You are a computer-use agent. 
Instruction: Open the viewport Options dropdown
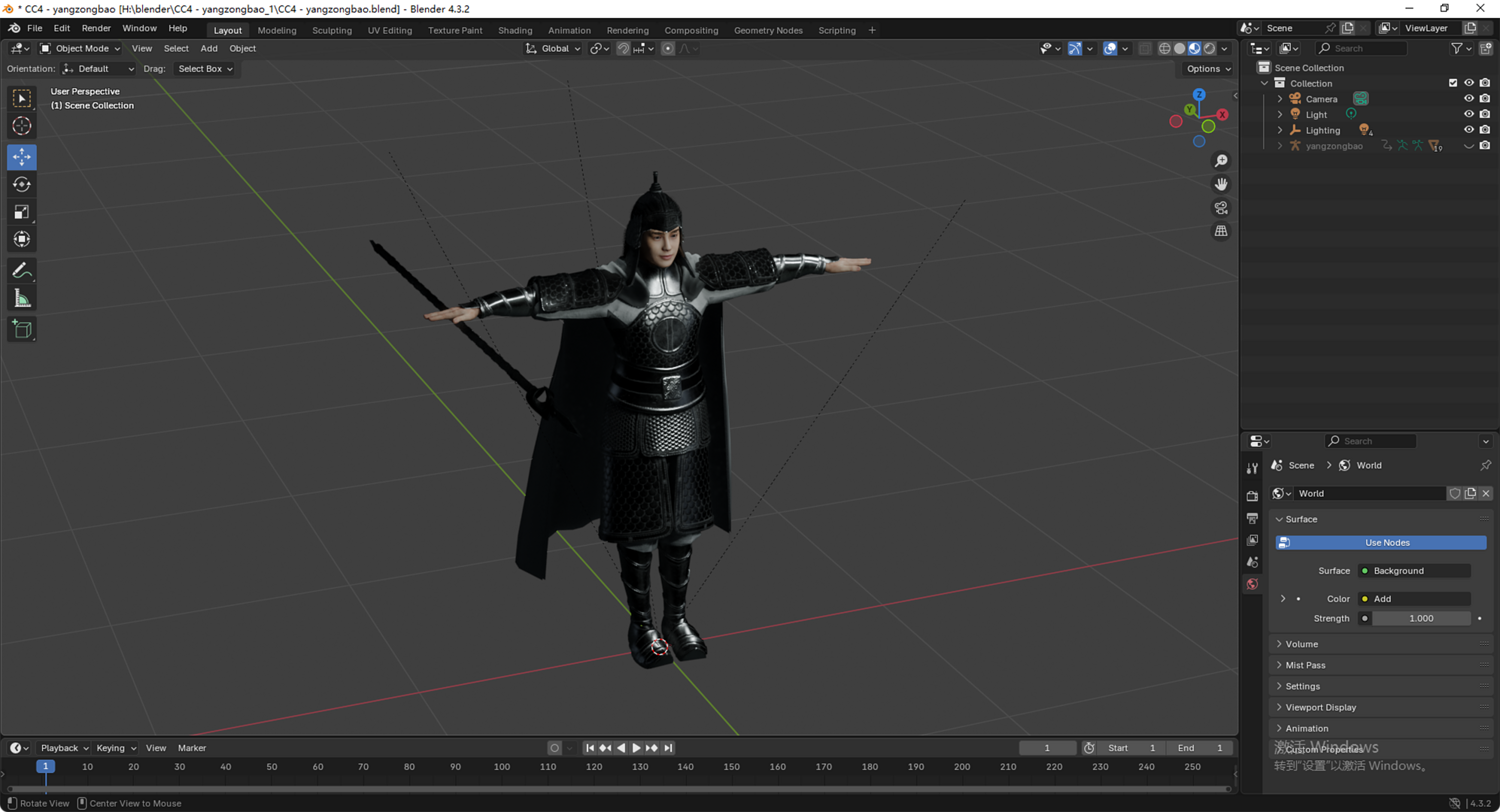pos(1209,69)
